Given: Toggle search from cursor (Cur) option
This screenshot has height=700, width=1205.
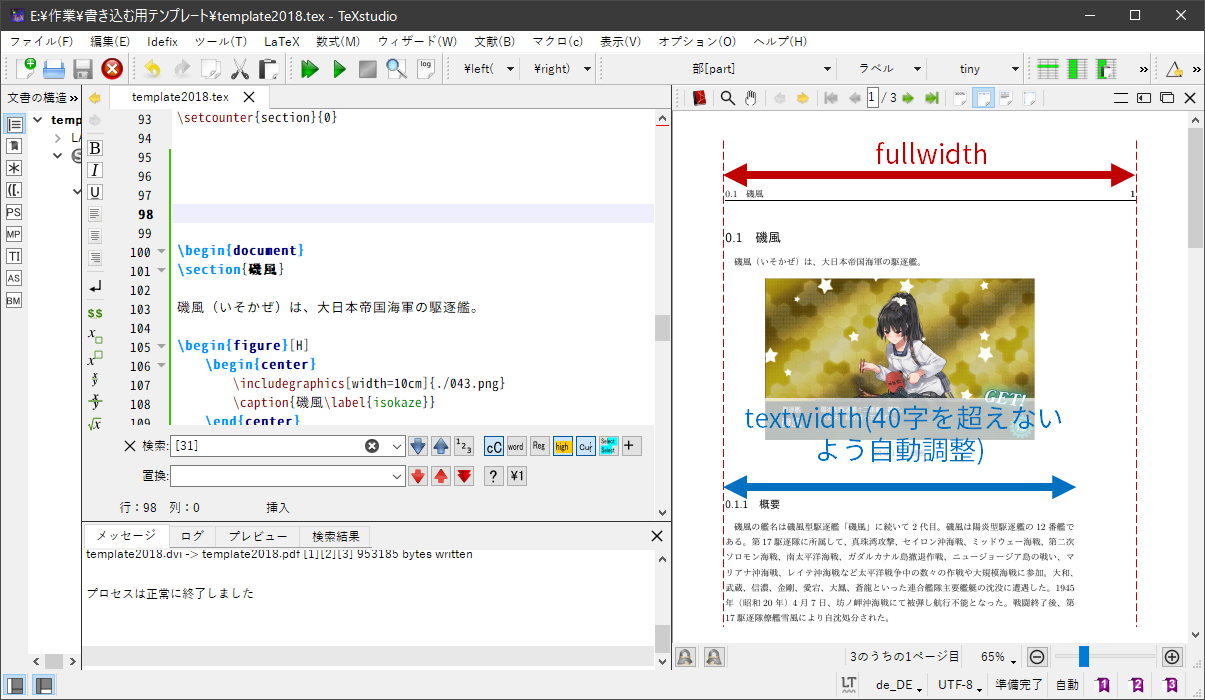Looking at the screenshot, I should click(585, 446).
